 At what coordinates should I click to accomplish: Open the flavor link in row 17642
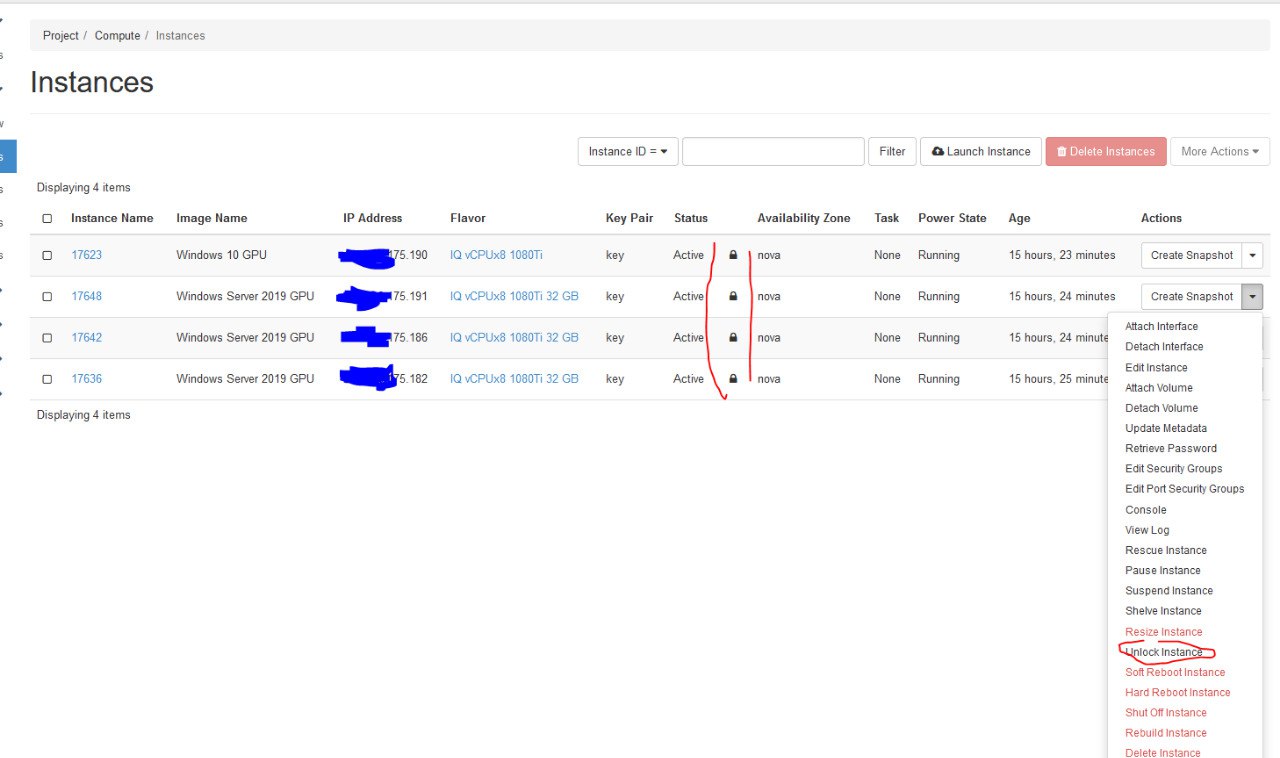514,338
